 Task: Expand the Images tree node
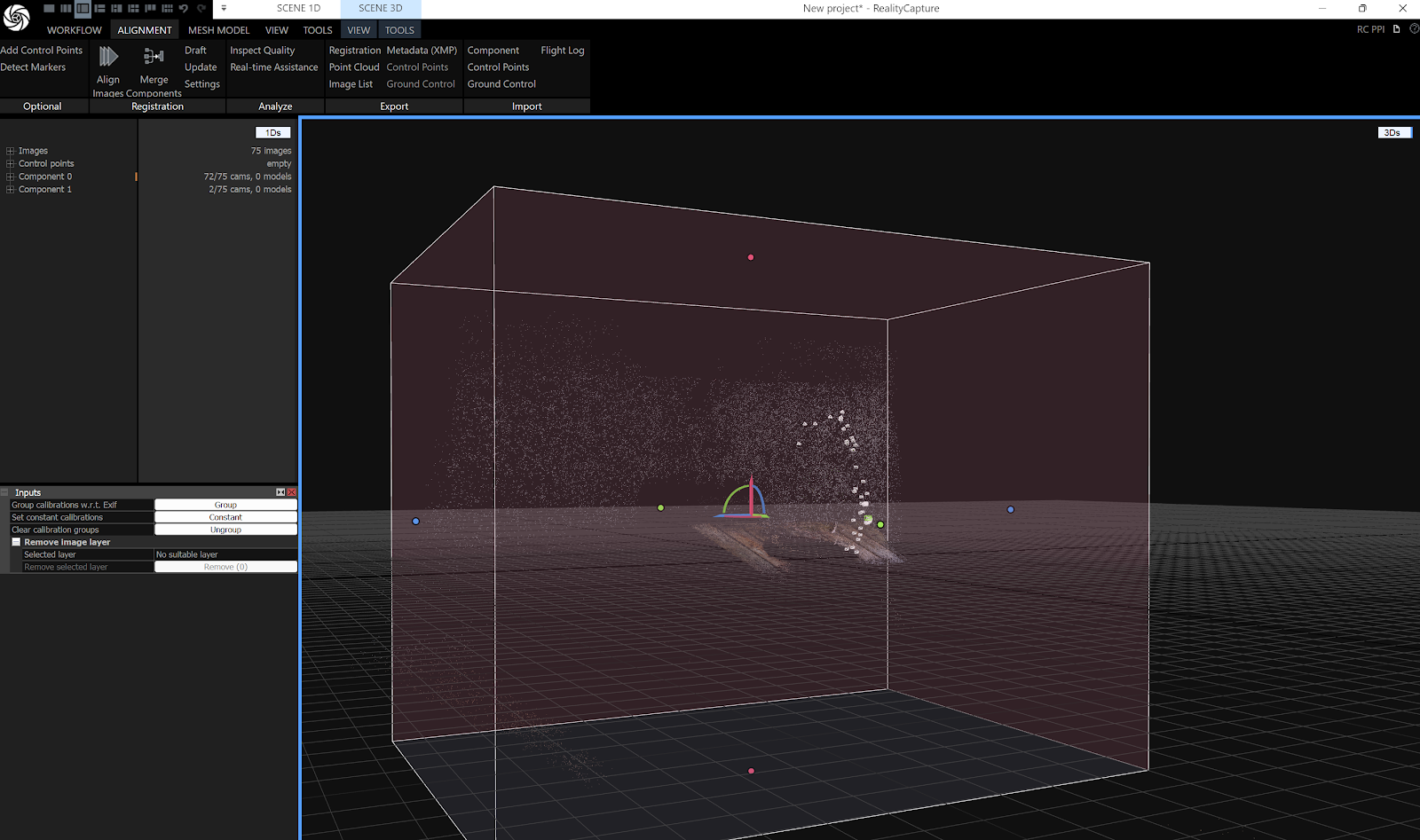pos(11,151)
